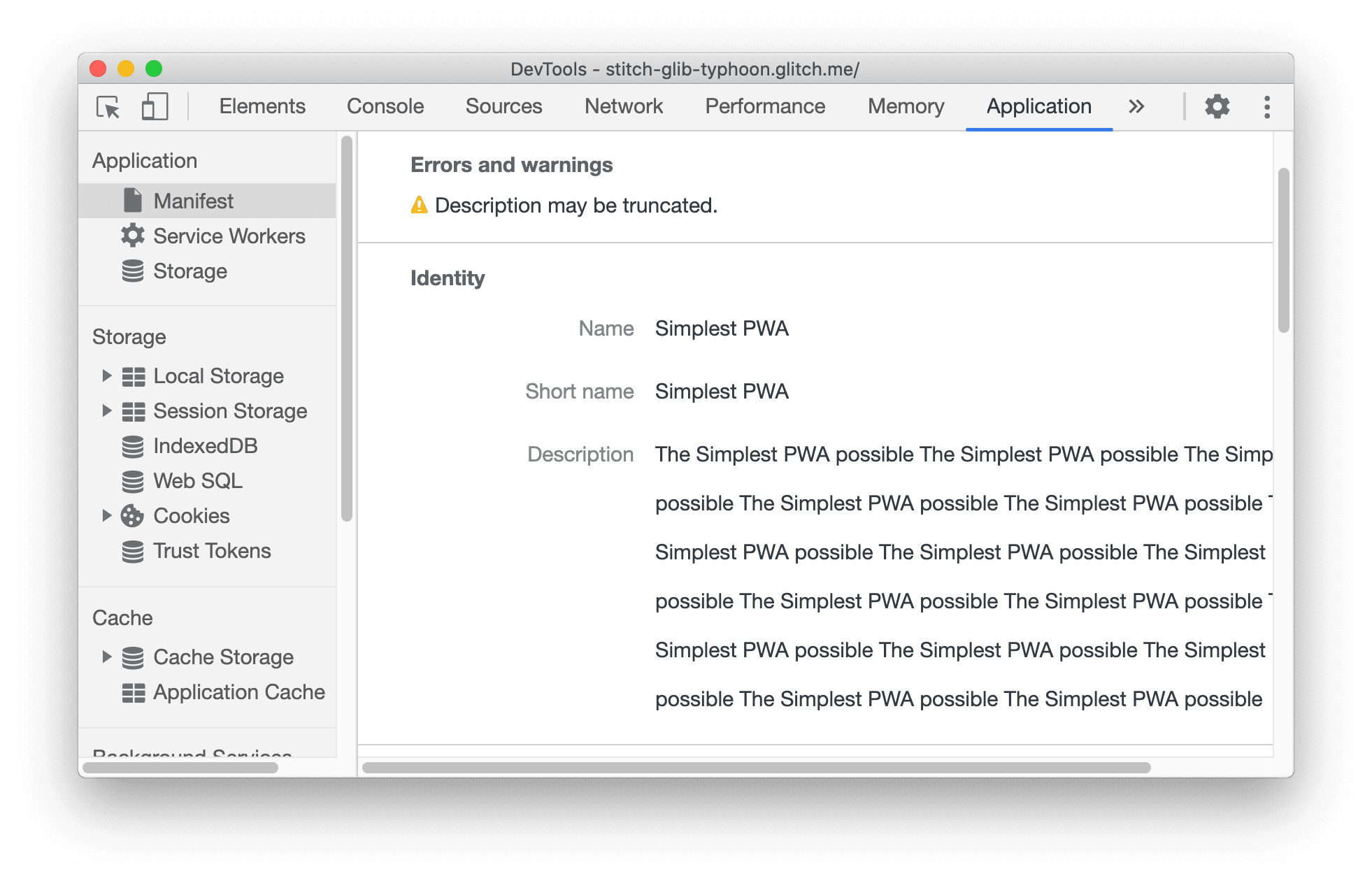Select the Application tab in DevTools
This screenshot has height=881, width=1372.
(1039, 106)
